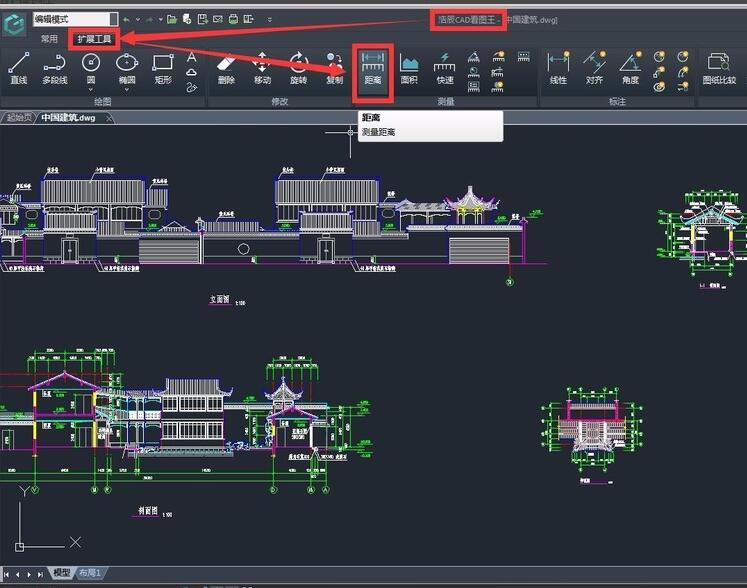The image size is (747, 588).
Task: Choose the 线性 (Linear) dimension tool
Action: 558,67
